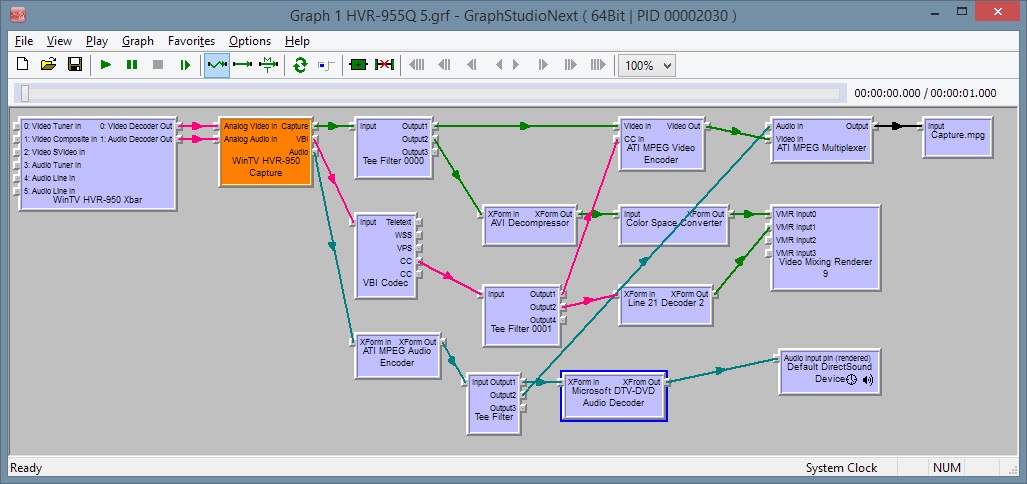The width and height of the screenshot is (1027, 484).
Task: Open a graph file with folder icon
Action: pyautogui.click(x=48, y=65)
